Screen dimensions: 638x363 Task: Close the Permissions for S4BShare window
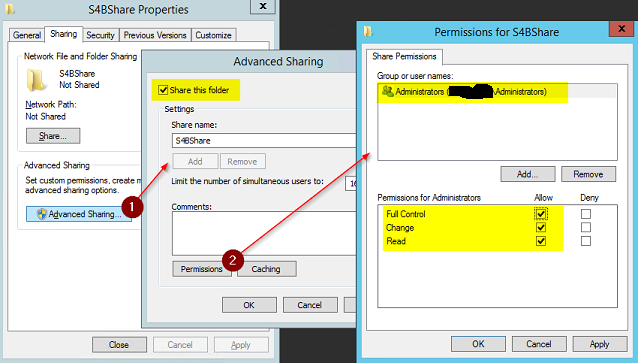click(621, 28)
